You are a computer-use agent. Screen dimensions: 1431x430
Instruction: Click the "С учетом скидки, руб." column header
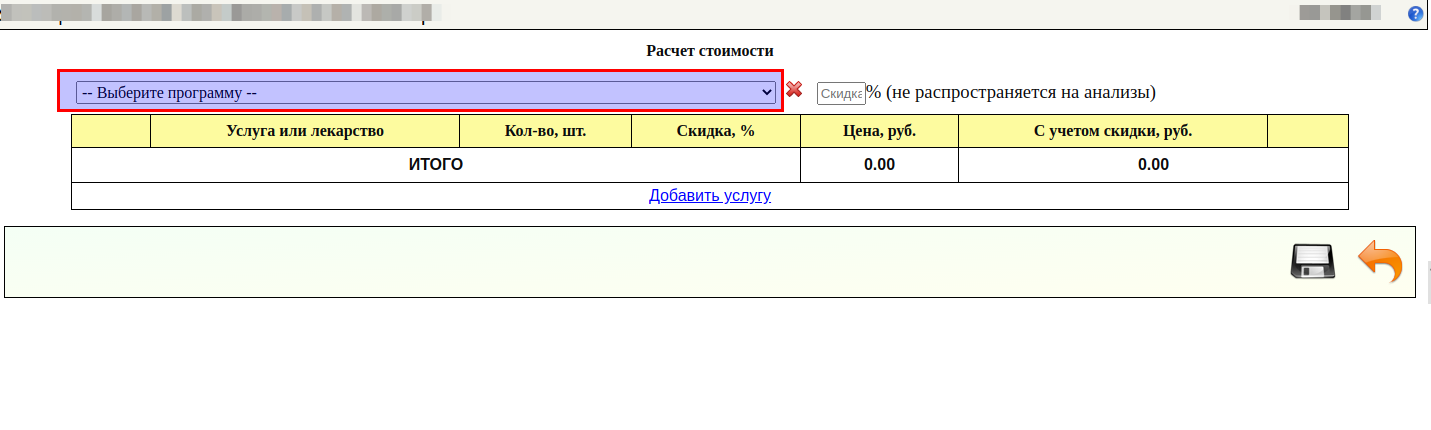(x=1112, y=131)
